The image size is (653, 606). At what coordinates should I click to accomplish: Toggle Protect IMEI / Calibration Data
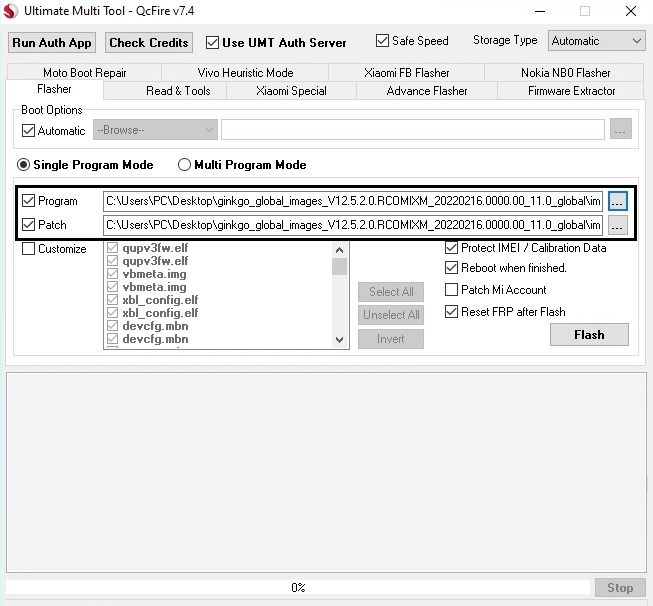451,248
